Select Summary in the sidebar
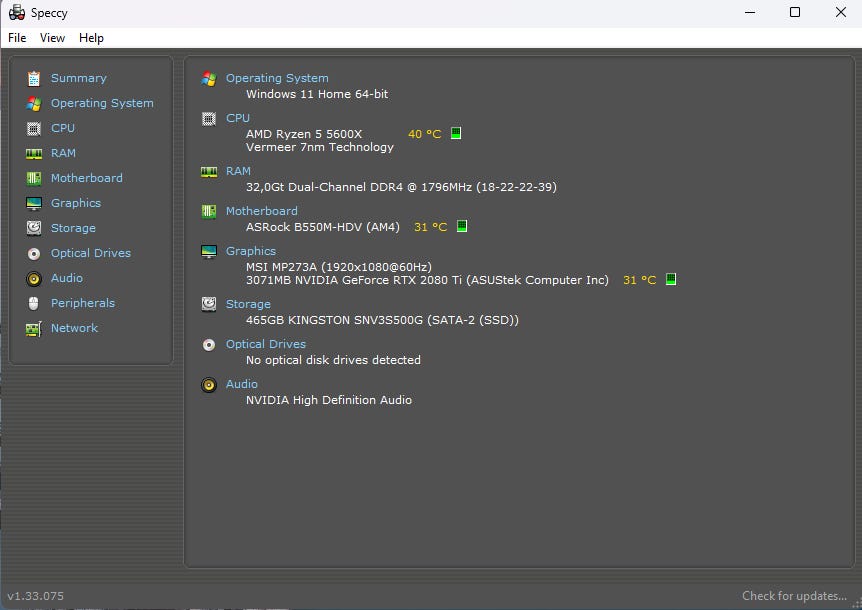This screenshot has height=610, width=862. coord(79,78)
